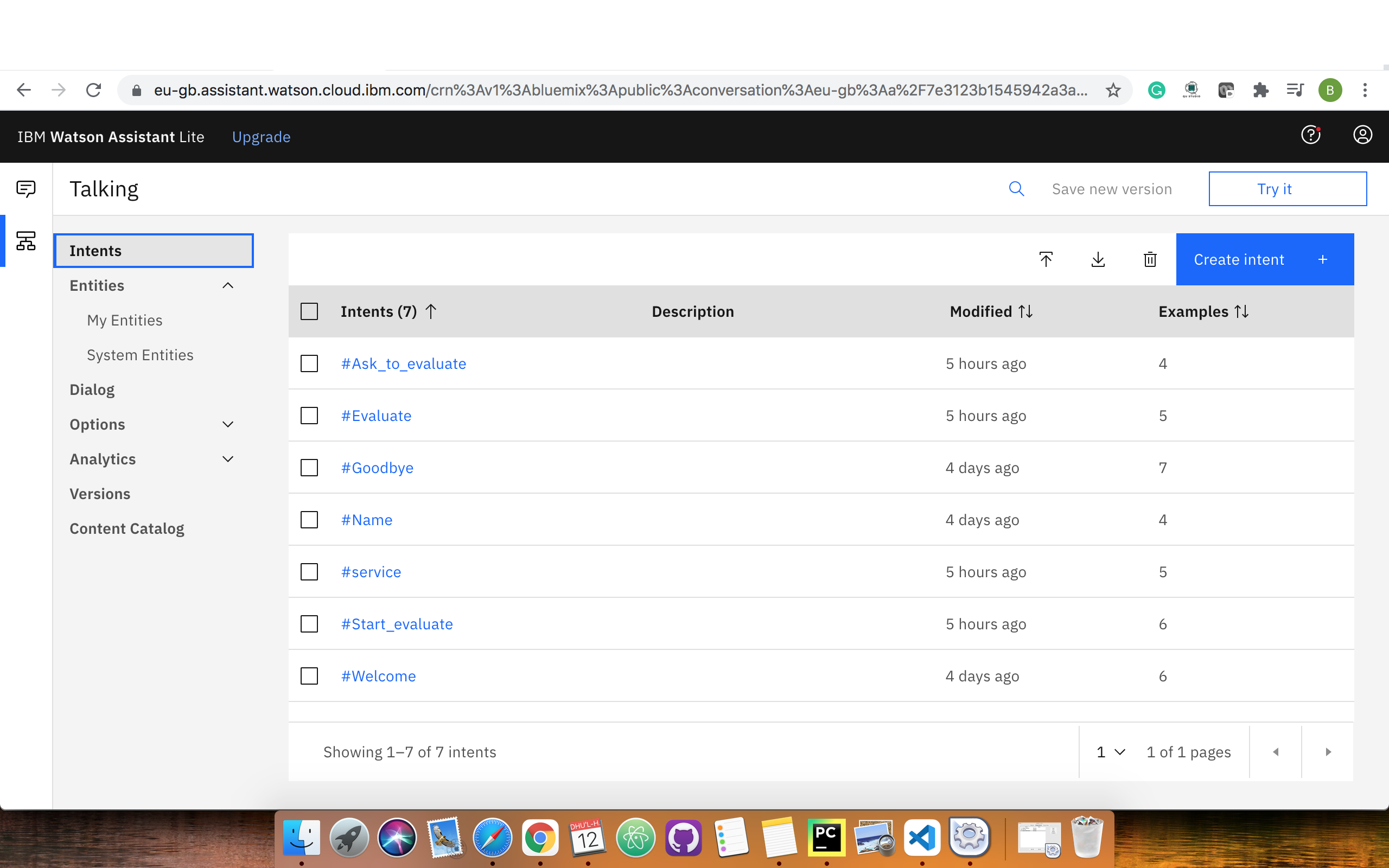Select Dialog in the sidebar menu
The width and height of the screenshot is (1389, 868).
(92, 389)
